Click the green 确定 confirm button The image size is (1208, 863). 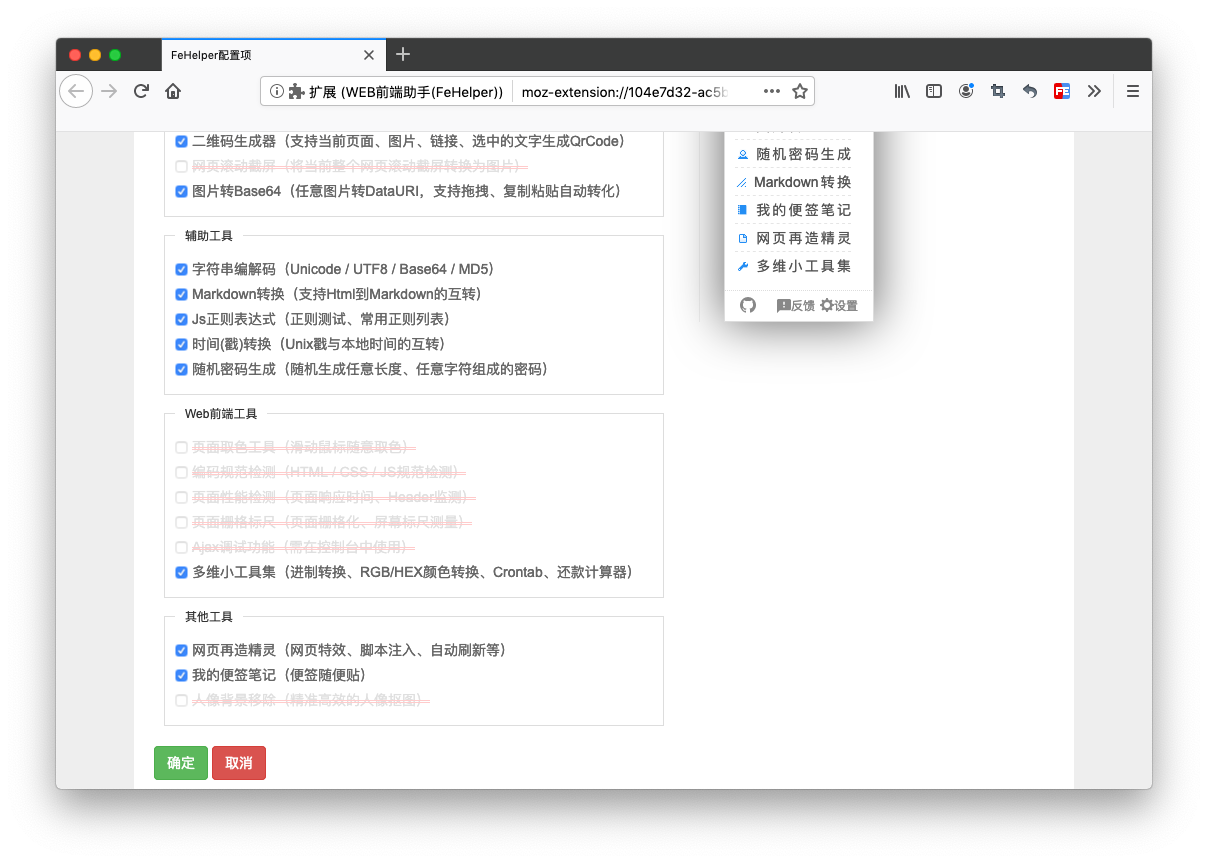pos(181,763)
